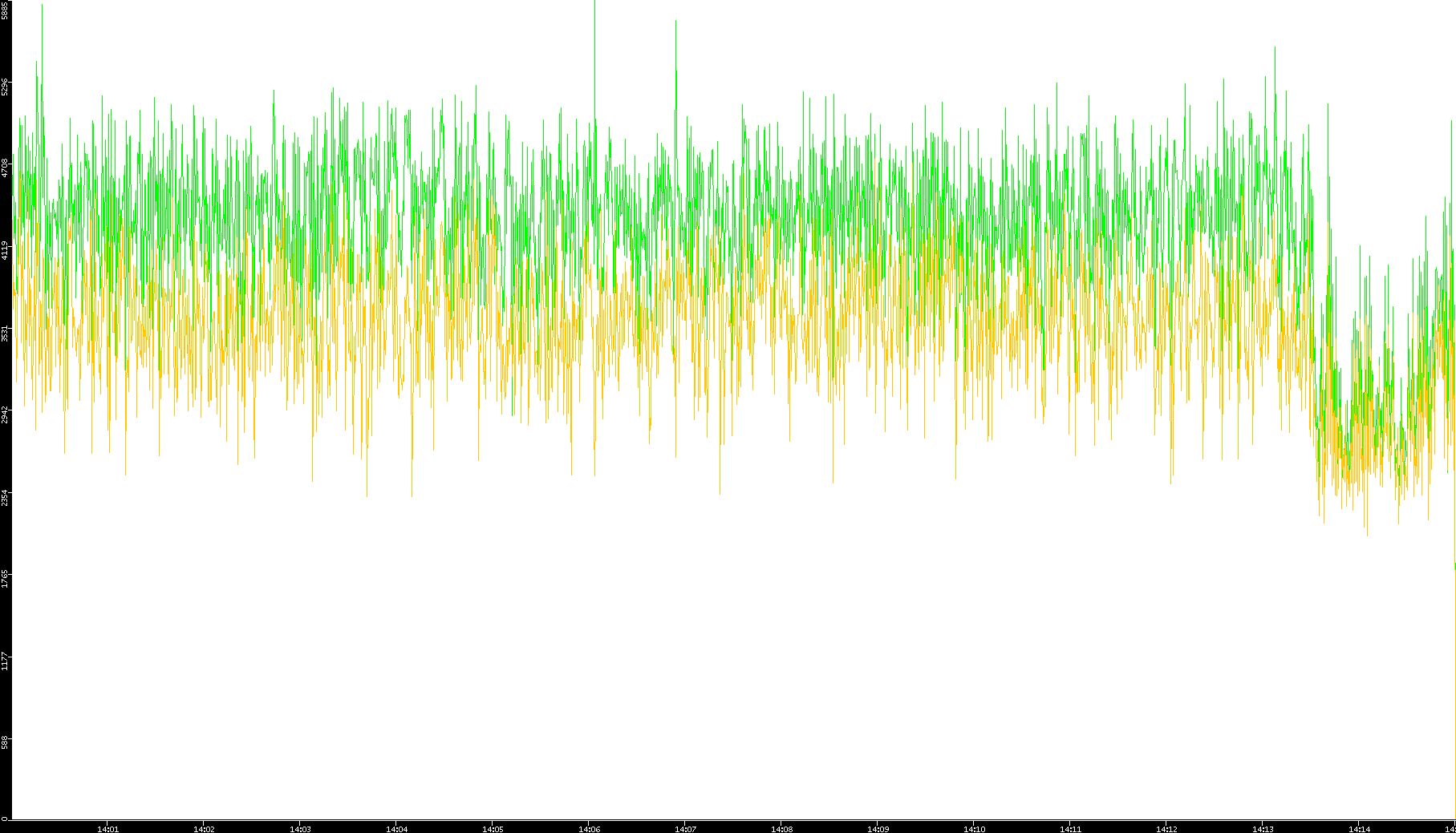Select the 3531 y-axis value
This screenshot has width=1456, height=833.
point(5,333)
